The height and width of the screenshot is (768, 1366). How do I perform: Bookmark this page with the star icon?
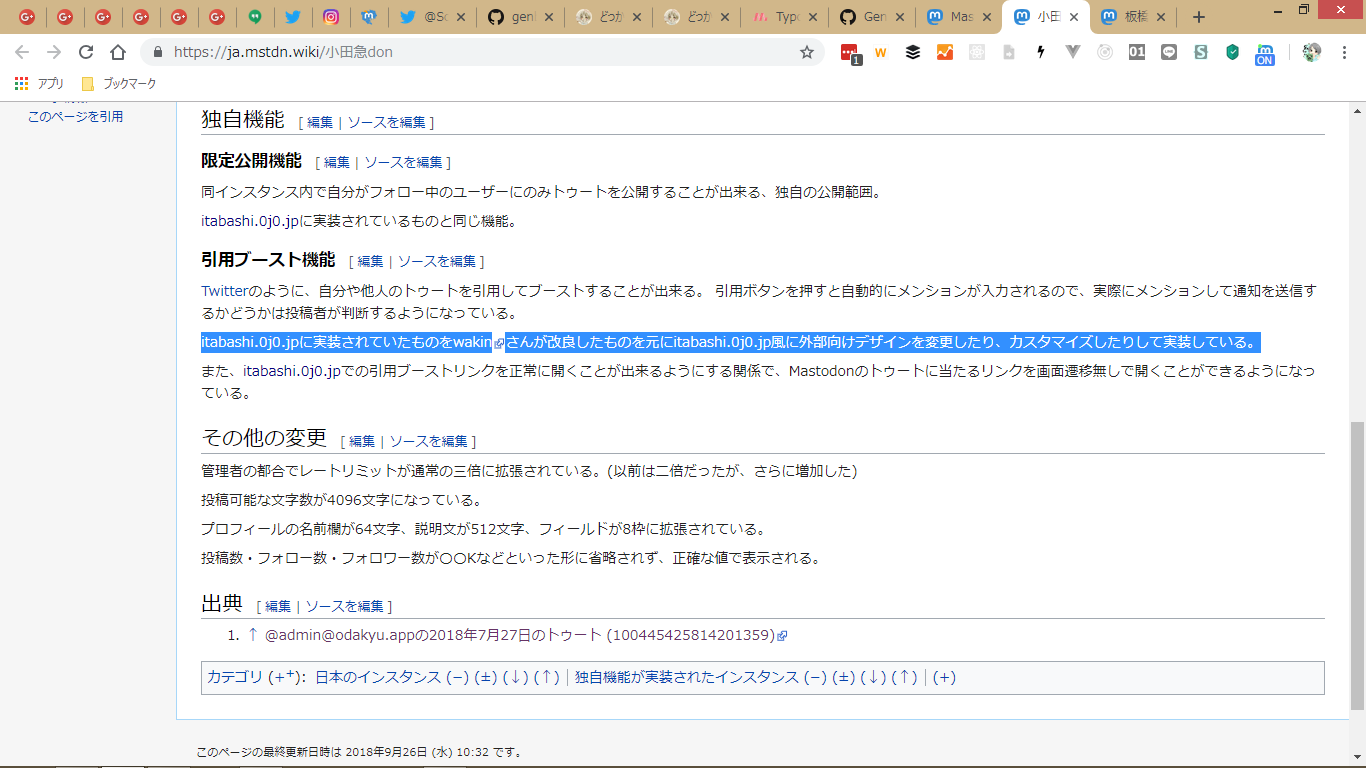tap(806, 53)
